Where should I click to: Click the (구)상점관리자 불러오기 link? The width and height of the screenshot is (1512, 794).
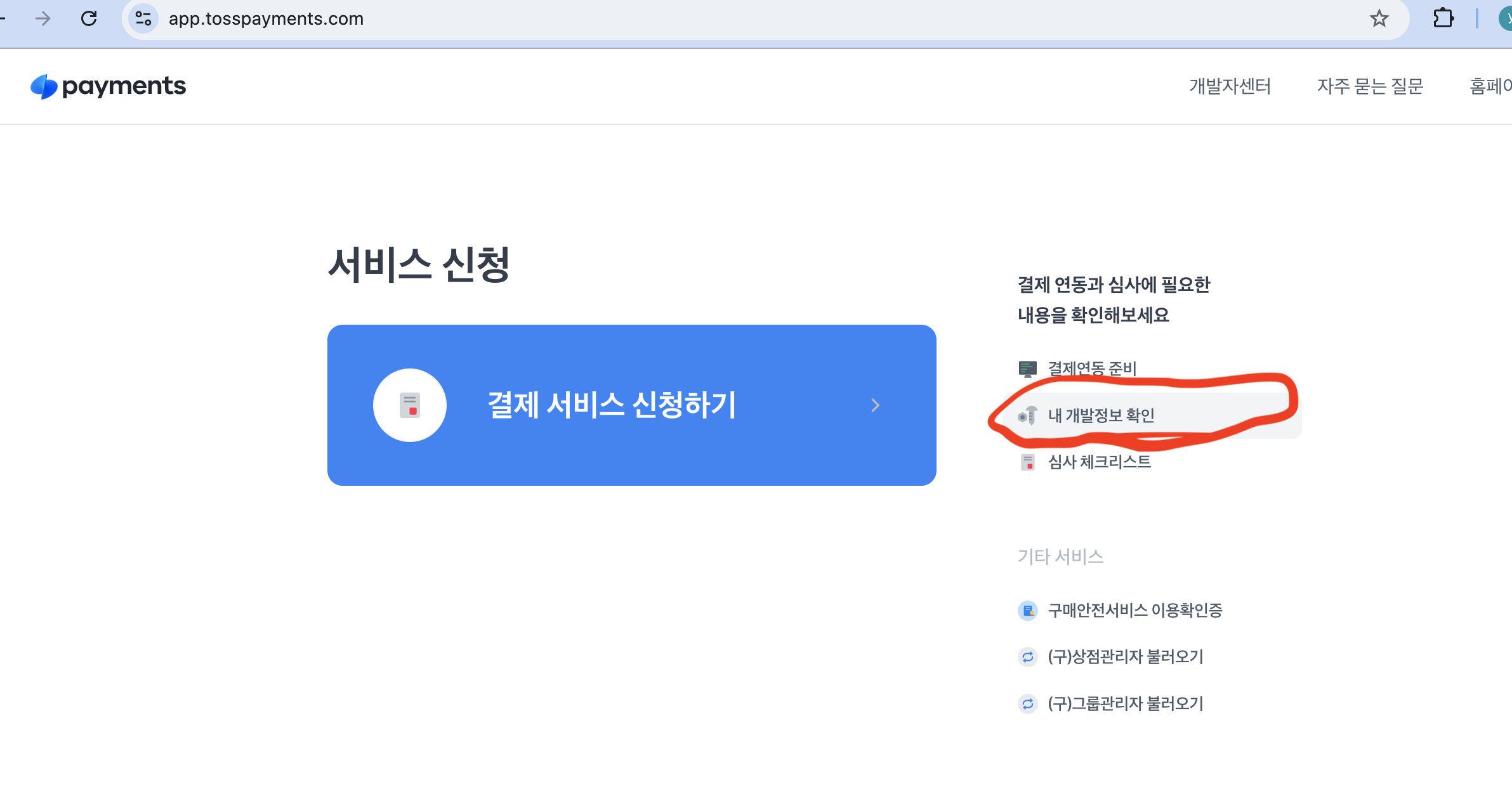1125,657
